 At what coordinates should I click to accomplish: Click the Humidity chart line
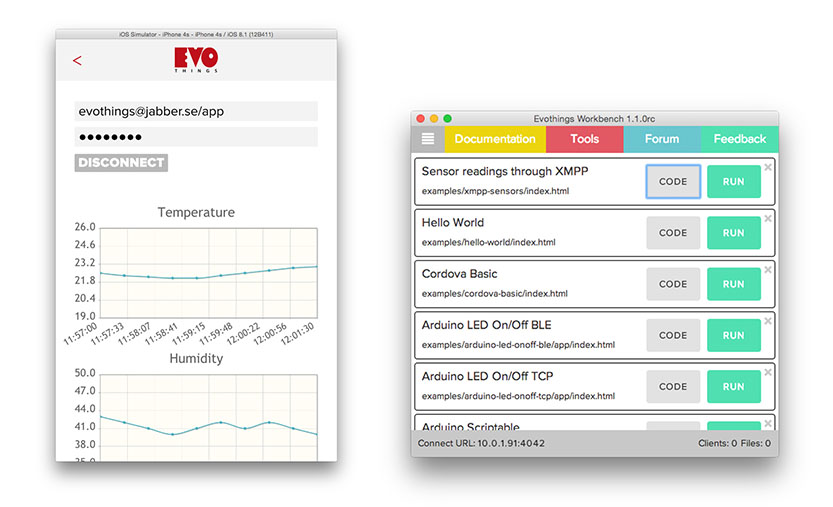pyautogui.click(x=209, y=425)
